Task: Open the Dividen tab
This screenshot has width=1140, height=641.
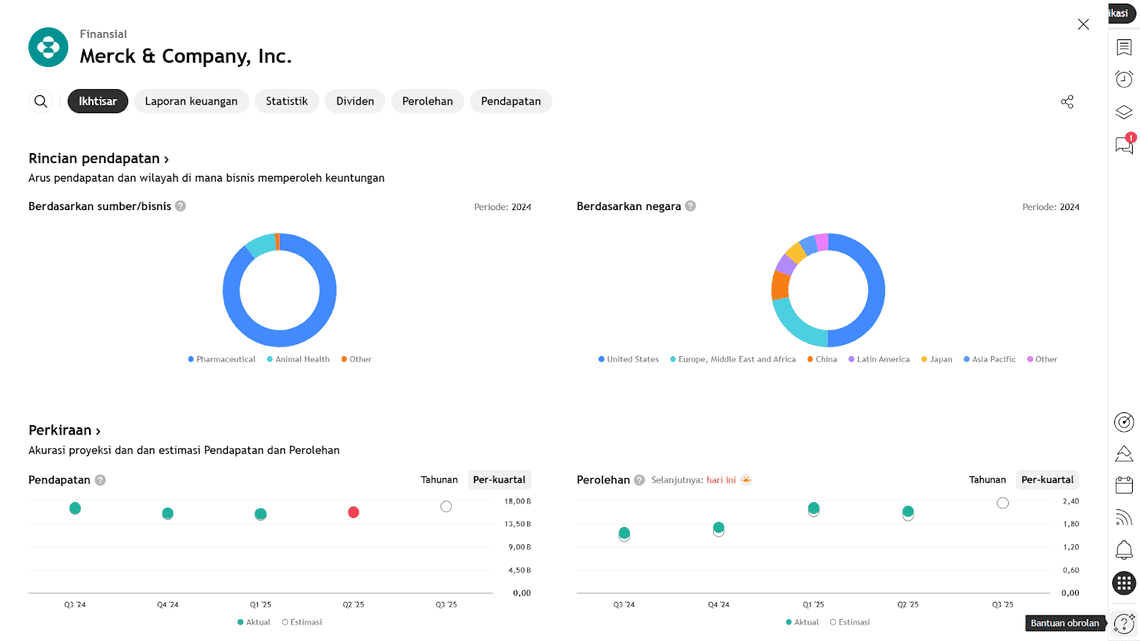Action: tap(355, 101)
